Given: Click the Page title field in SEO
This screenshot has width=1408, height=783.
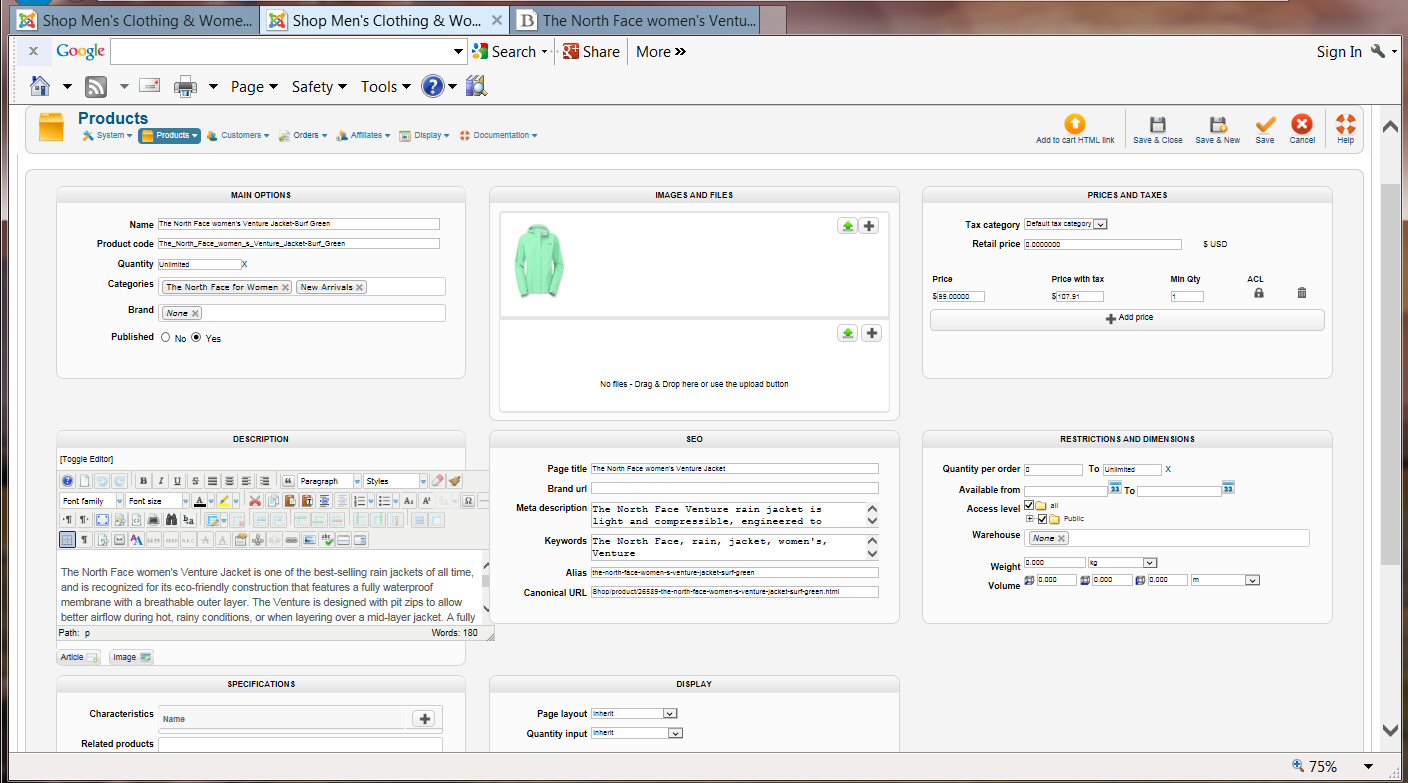Looking at the screenshot, I should (734, 468).
